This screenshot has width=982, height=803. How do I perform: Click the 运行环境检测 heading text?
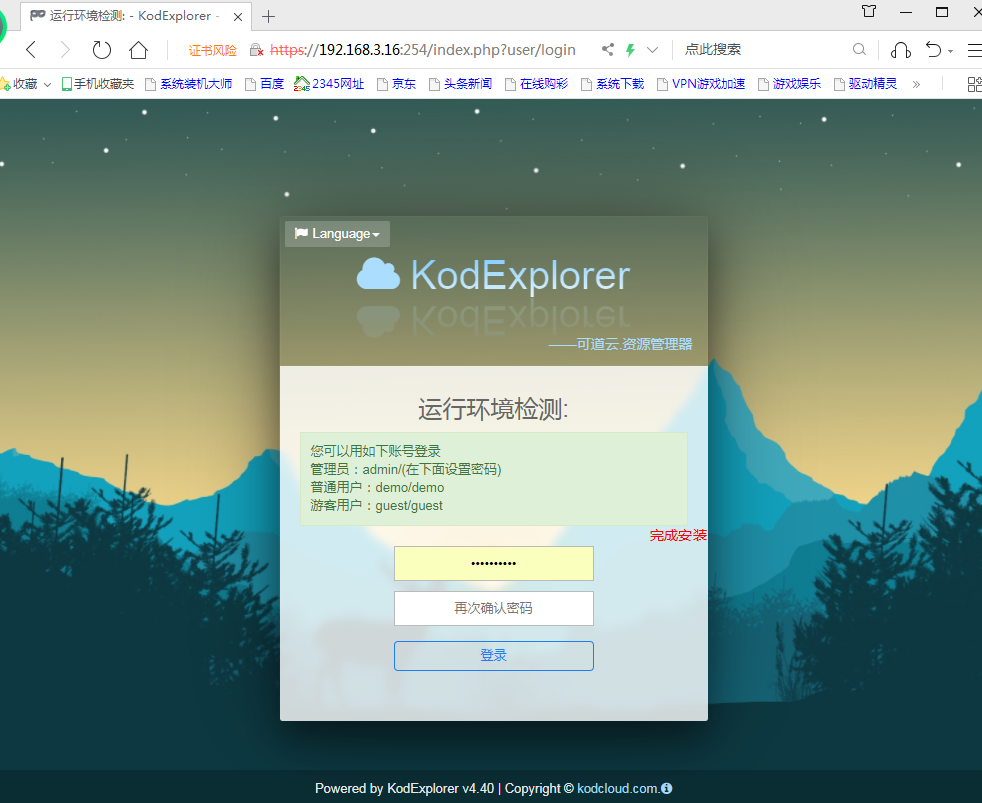494,409
